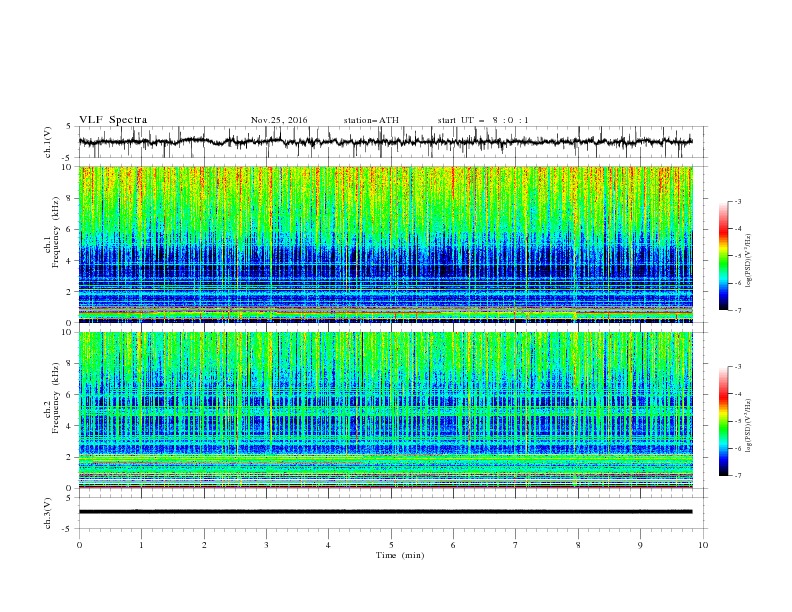Click the time-axis tick label "9"
Viewport: 792px width, 612px height.
point(640,545)
